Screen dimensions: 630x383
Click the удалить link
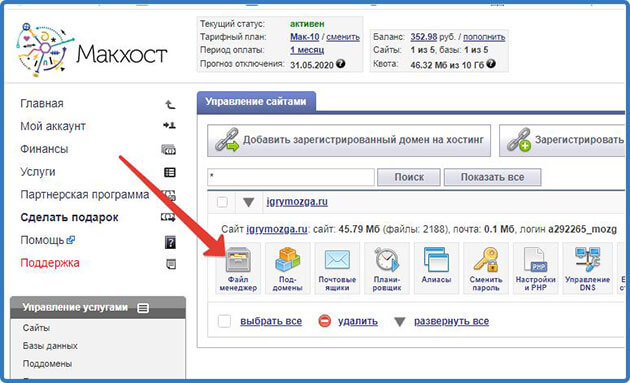[358, 322]
